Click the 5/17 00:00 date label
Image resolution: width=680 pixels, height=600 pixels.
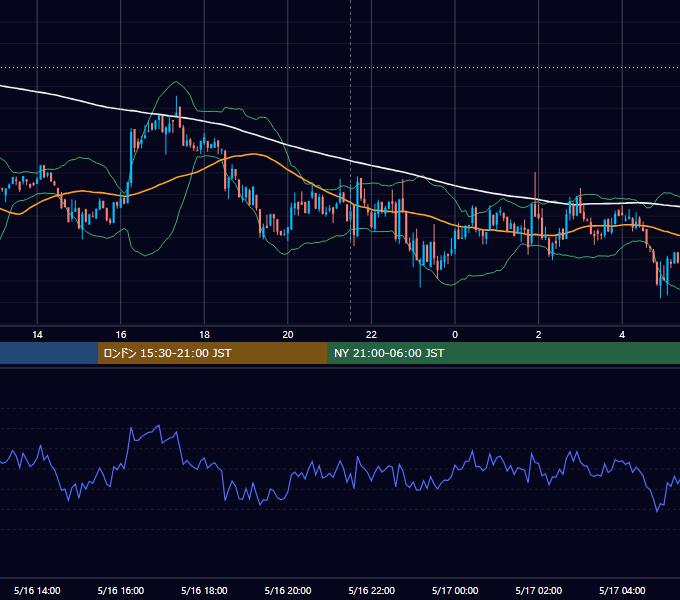(x=455, y=590)
